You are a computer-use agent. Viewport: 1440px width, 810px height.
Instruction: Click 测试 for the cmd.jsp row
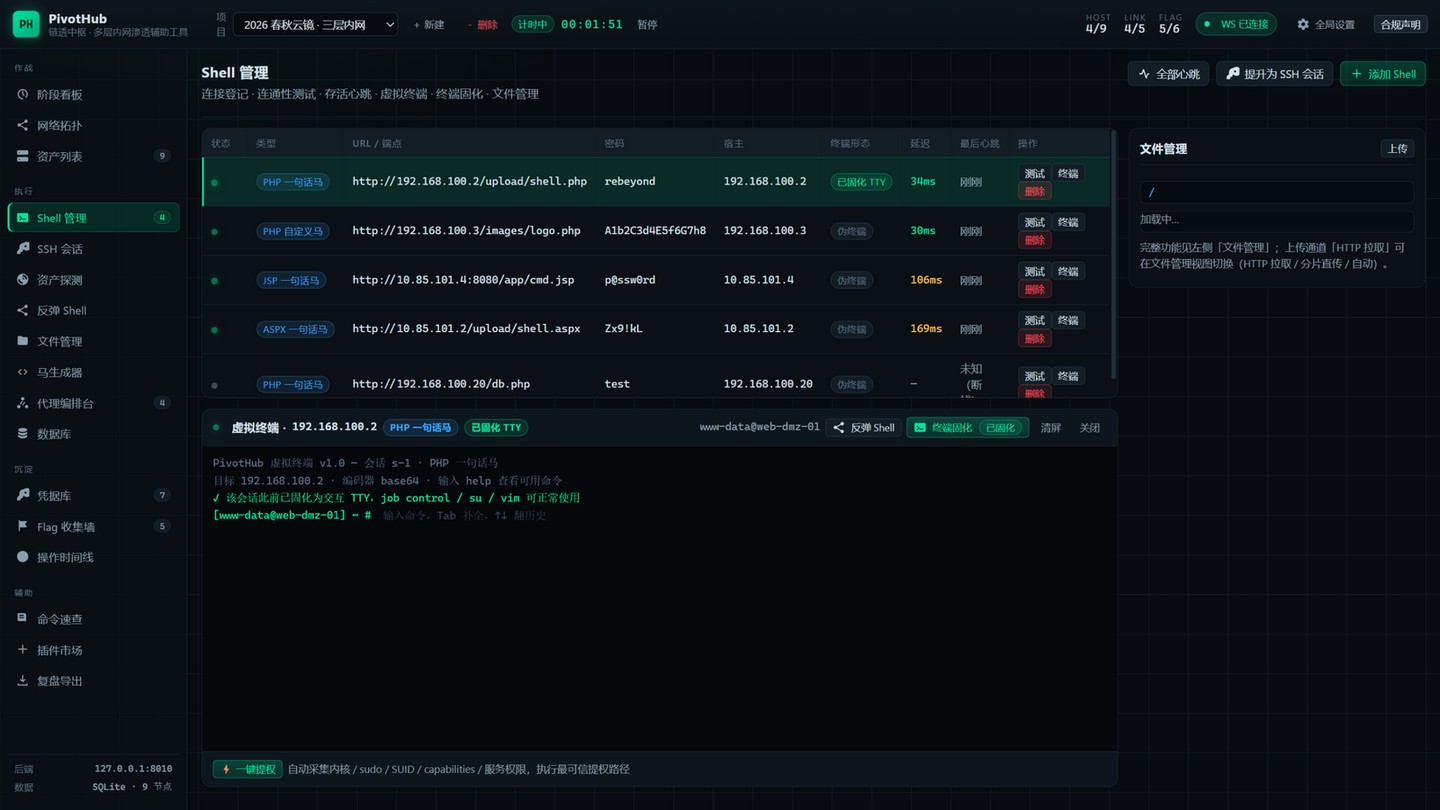click(1034, 272)
